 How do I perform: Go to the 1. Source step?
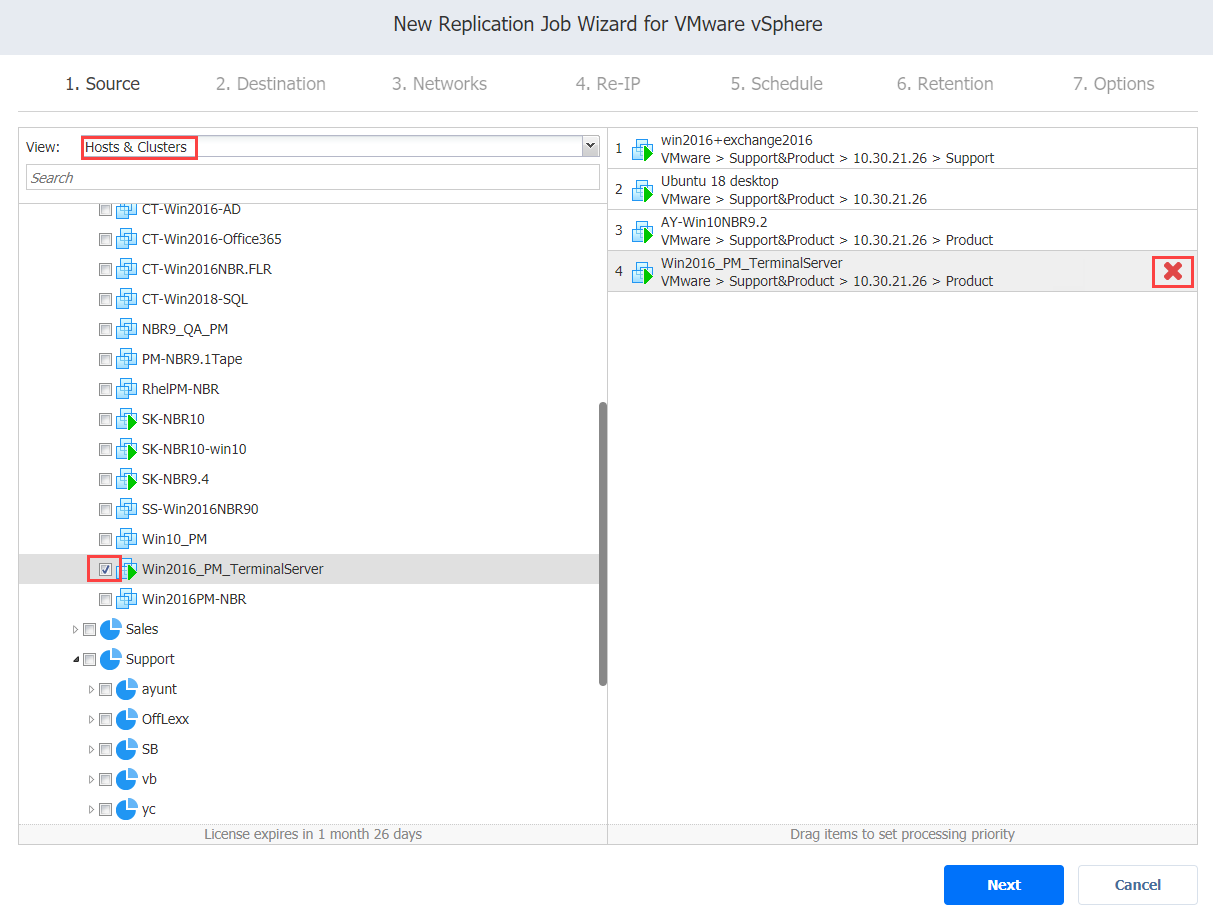pos(103,84)
